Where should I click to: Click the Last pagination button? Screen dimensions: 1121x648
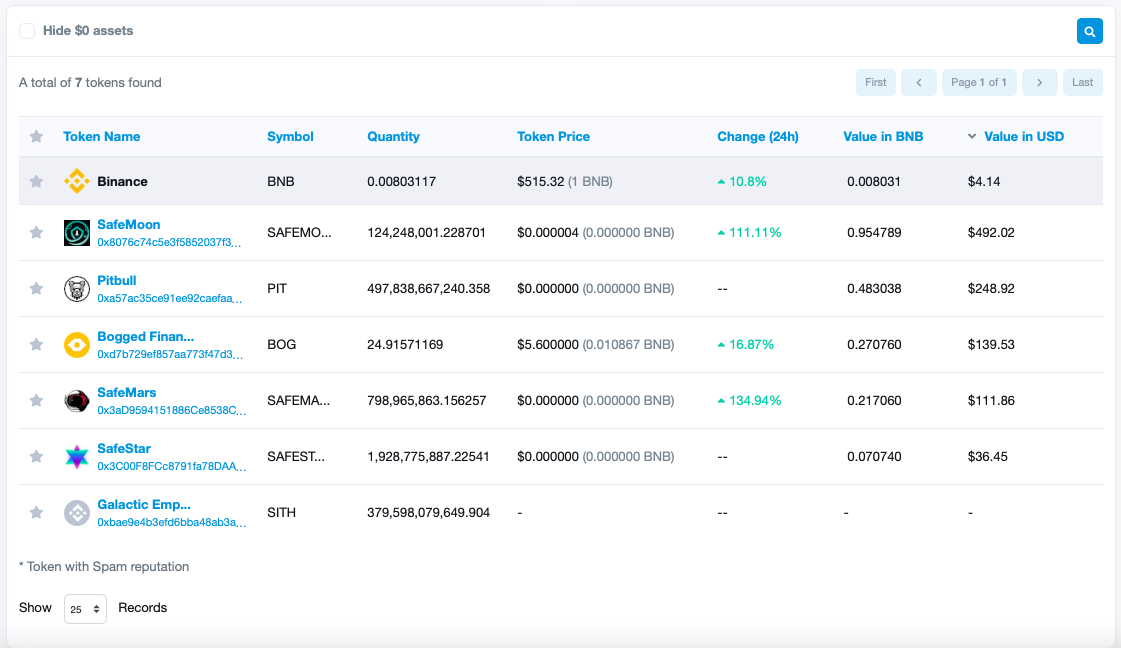pyautogui.click(x=1083, y=82)
